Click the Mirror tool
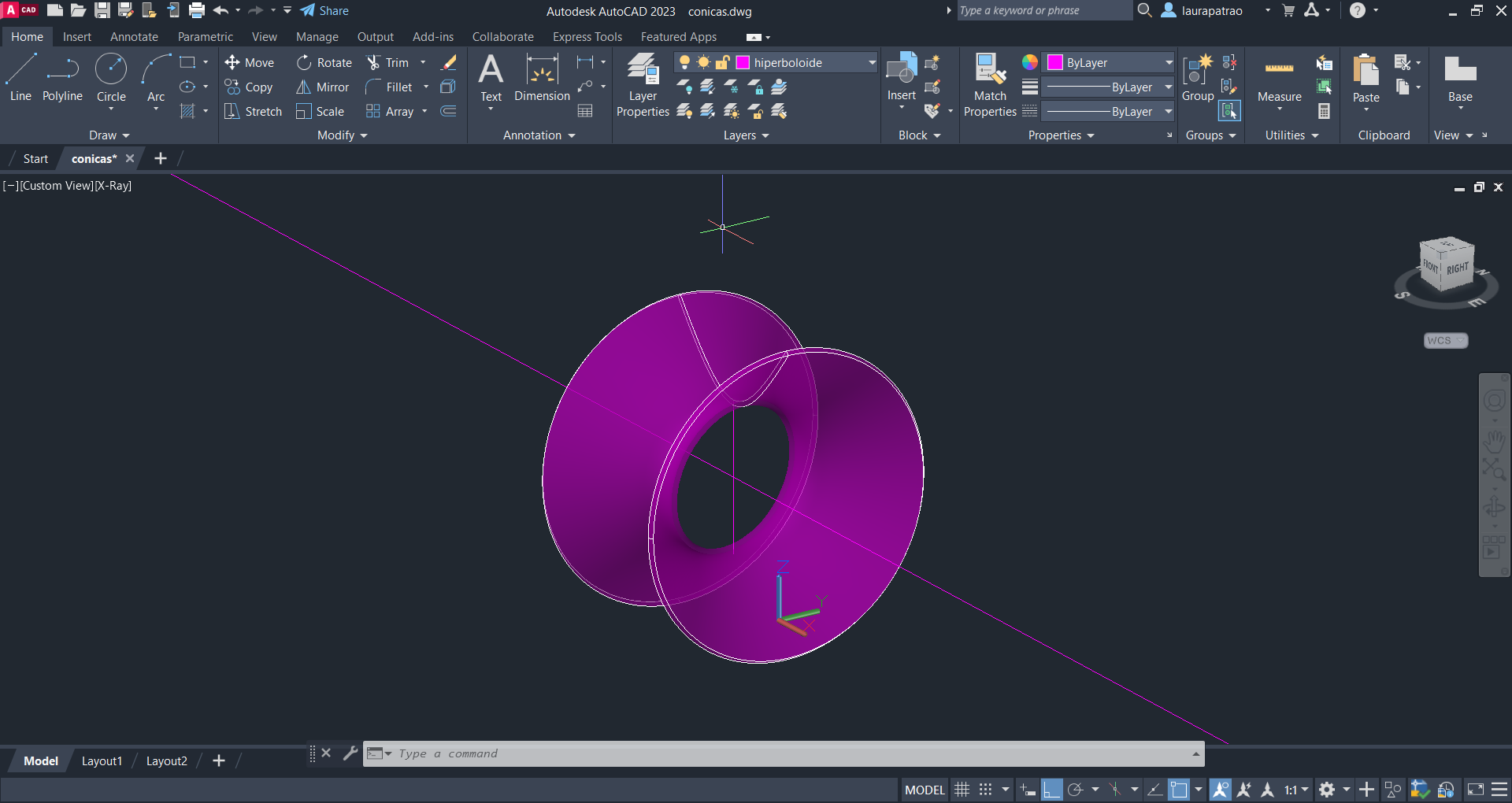Viewport: 1512px width, 803px height. pyautogui.click(x=322, y=87)
